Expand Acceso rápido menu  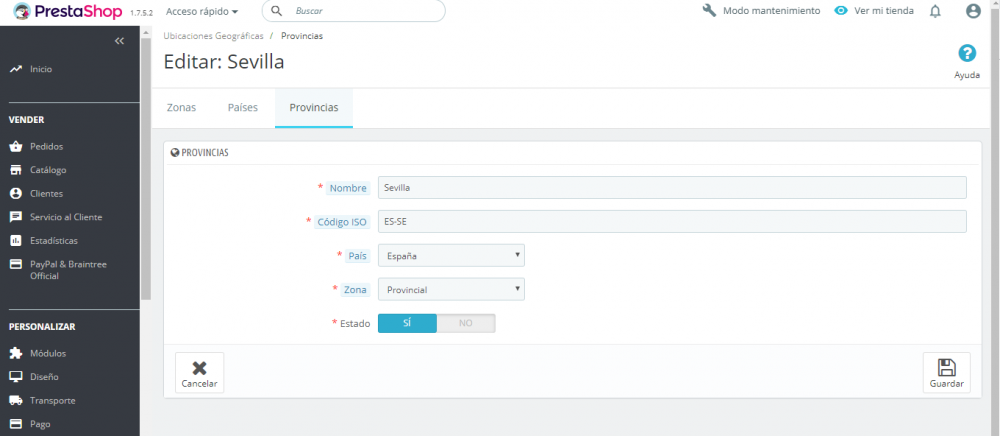(202, 11)
